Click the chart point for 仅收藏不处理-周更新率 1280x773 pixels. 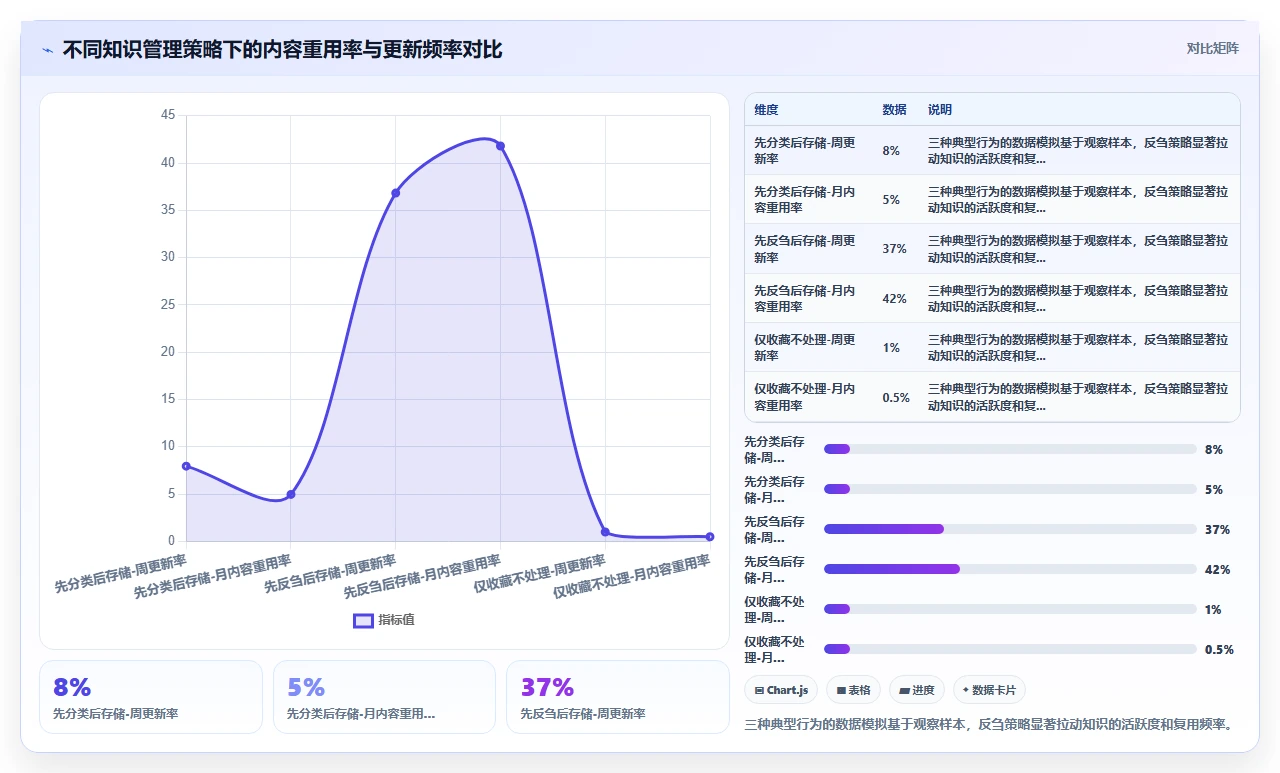pyautogui.click(x=605, y=532)
